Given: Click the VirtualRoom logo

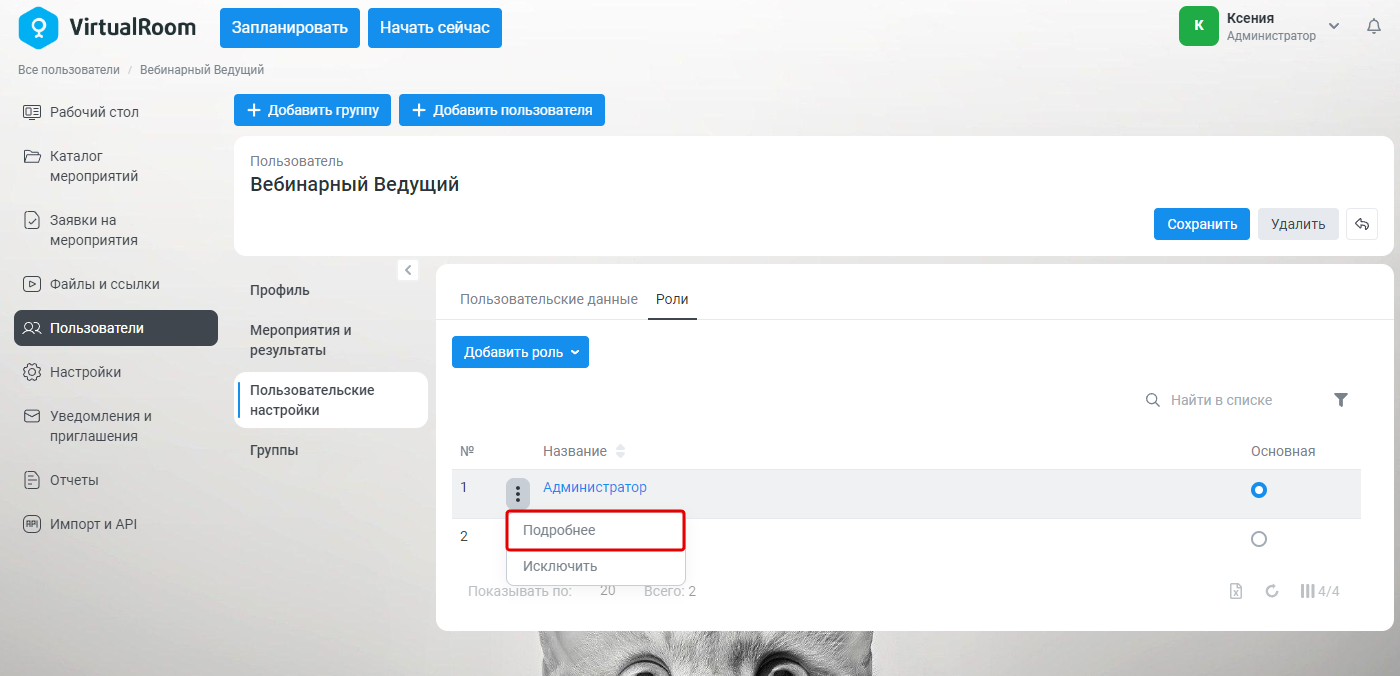Looking at the screenshot, I should click(108, 27).
